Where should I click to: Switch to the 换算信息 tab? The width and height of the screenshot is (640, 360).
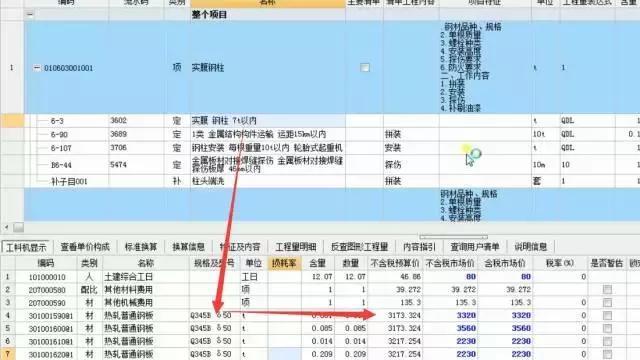click(x=189, y=247)
